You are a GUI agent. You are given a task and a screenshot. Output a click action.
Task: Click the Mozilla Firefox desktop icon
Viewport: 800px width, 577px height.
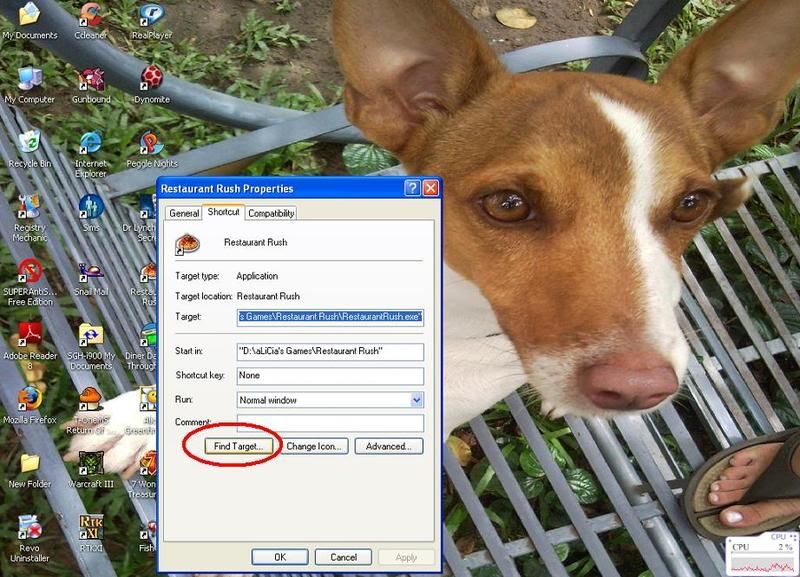[x=30, y=400]
